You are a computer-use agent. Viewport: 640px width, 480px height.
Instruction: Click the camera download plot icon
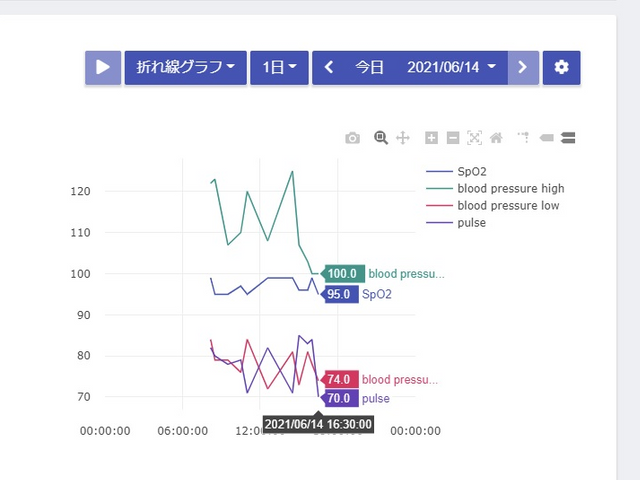click(352, 138)
